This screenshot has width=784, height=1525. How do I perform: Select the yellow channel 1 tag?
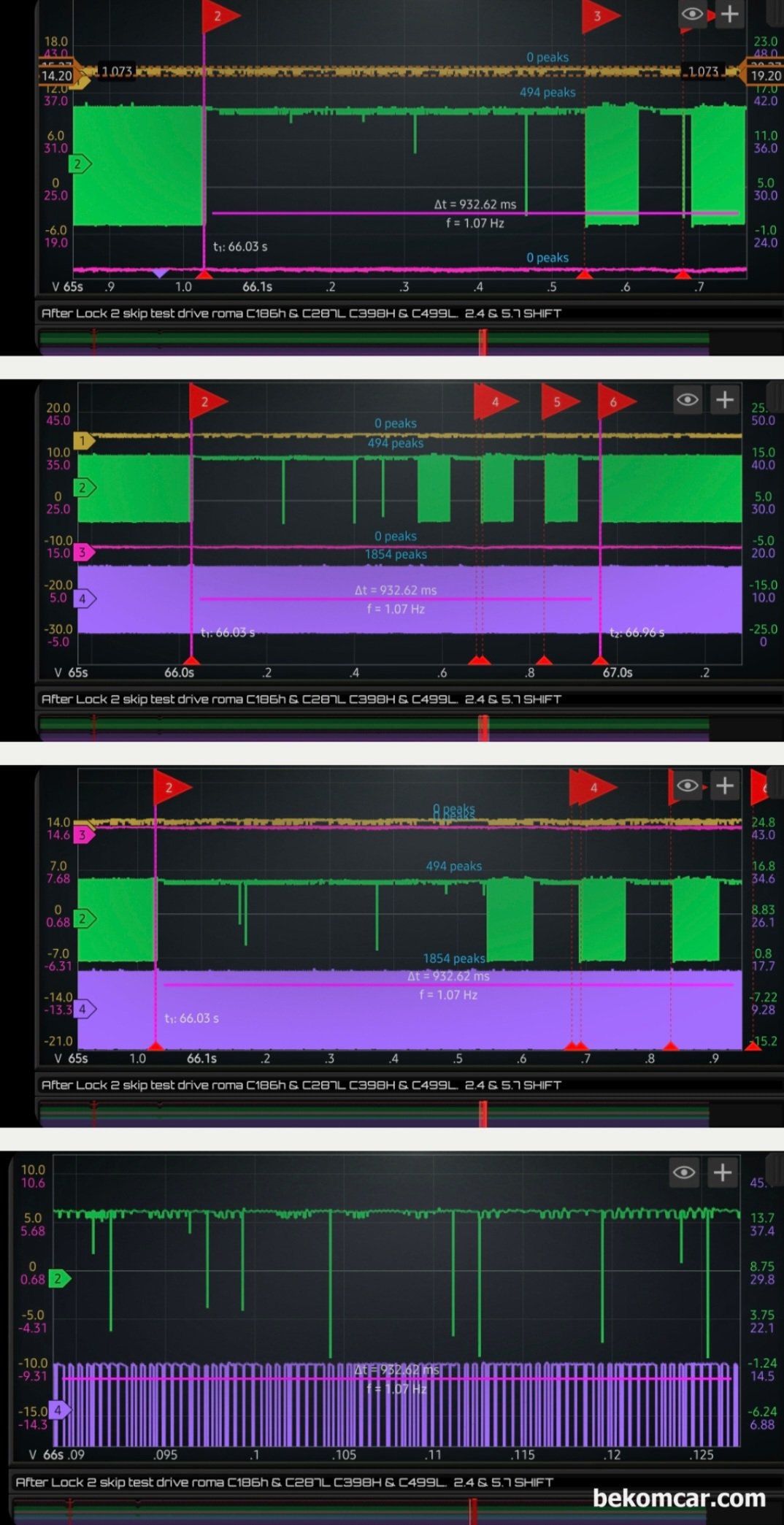83,441
